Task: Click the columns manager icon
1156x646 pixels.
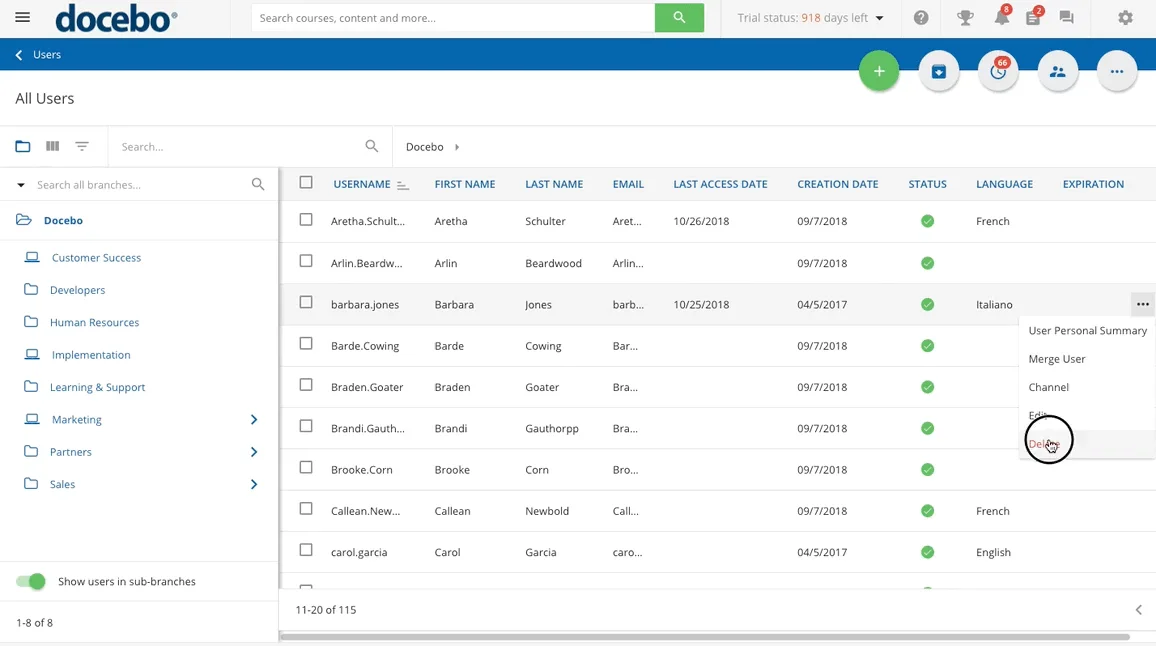Action: (x=52, y=146)
